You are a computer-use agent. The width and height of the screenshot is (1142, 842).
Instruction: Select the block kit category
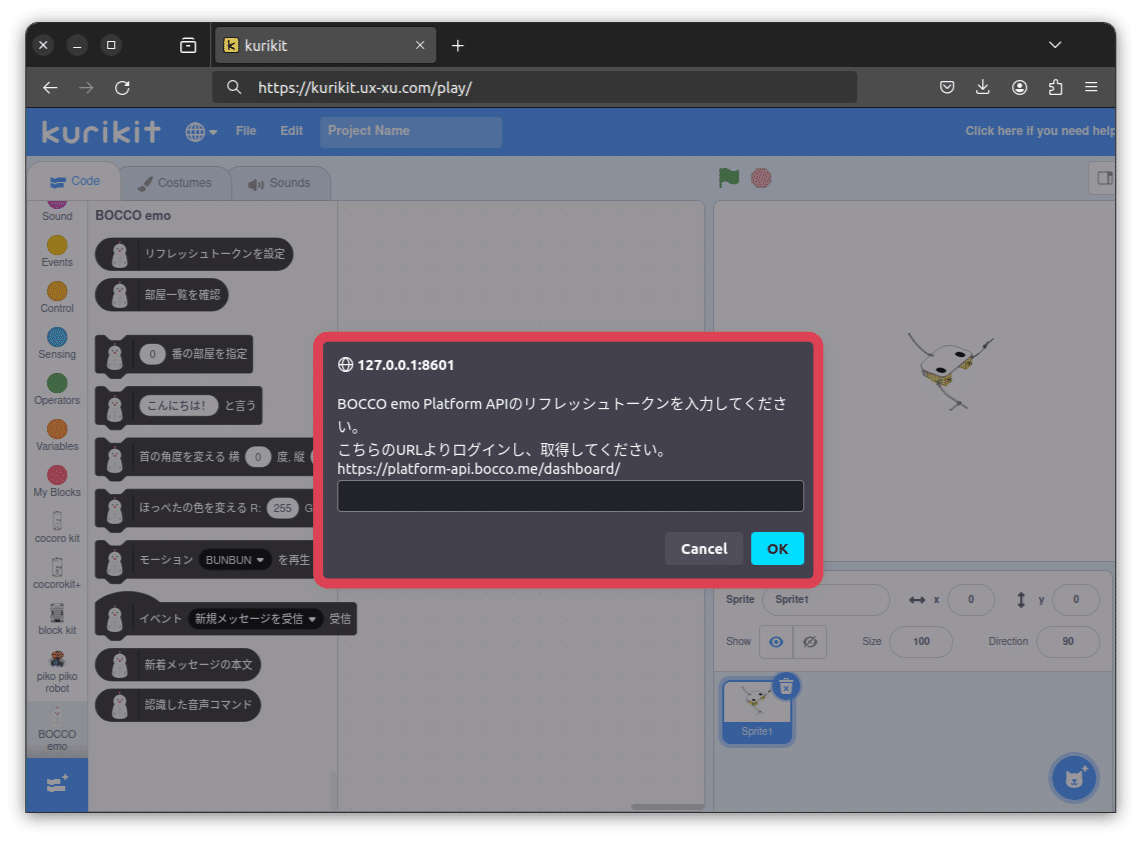coord(57,618)
